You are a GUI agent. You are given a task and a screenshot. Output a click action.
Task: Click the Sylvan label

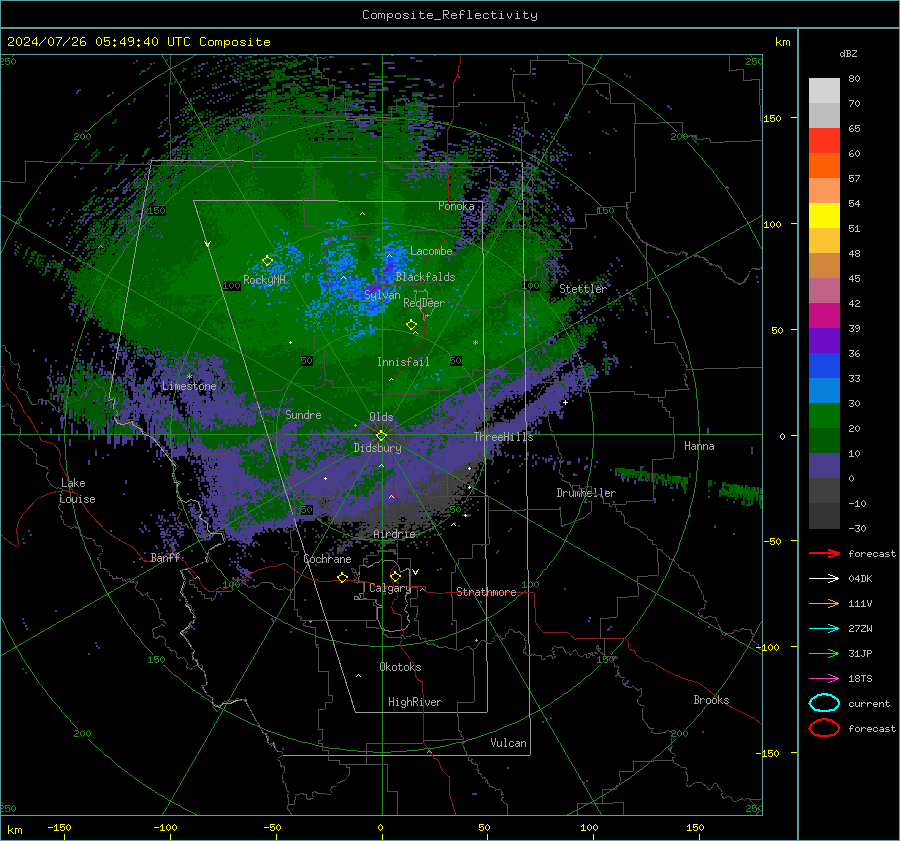pos(382,295)
